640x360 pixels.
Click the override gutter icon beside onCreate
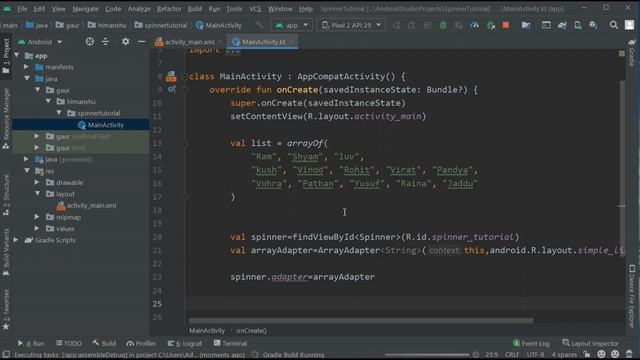coord(171,89)
